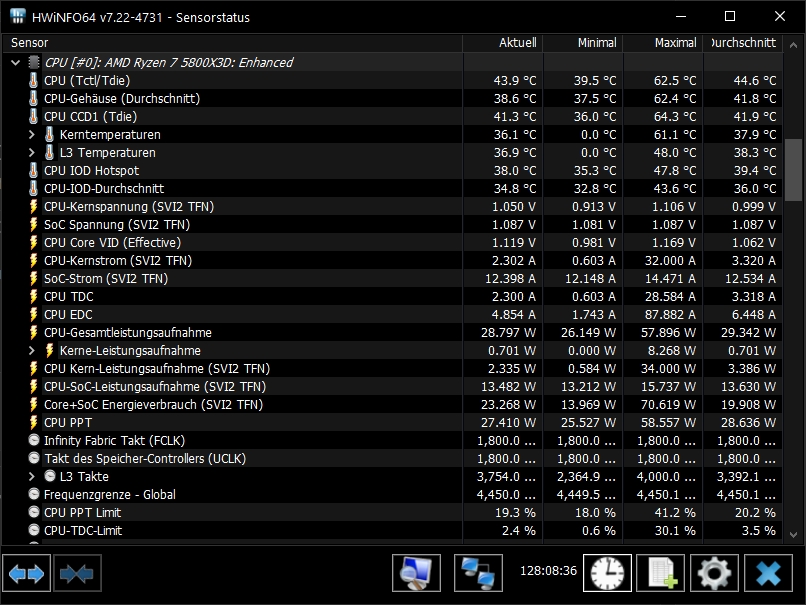Click the 70.619 W Core+SoC maximum value
Viewport: 806px width, 605px height.
[668, 405]
